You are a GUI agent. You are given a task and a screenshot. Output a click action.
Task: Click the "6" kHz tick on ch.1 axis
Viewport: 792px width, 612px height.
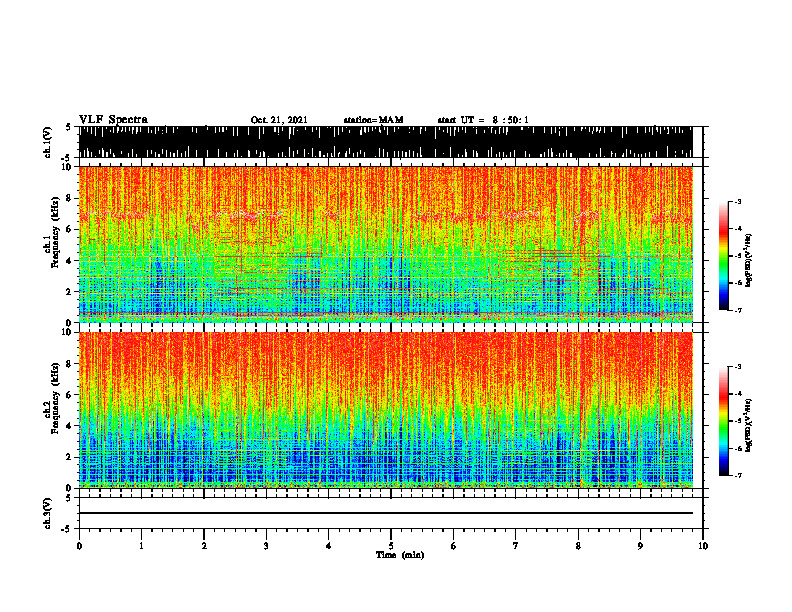[x=69, y=229]
